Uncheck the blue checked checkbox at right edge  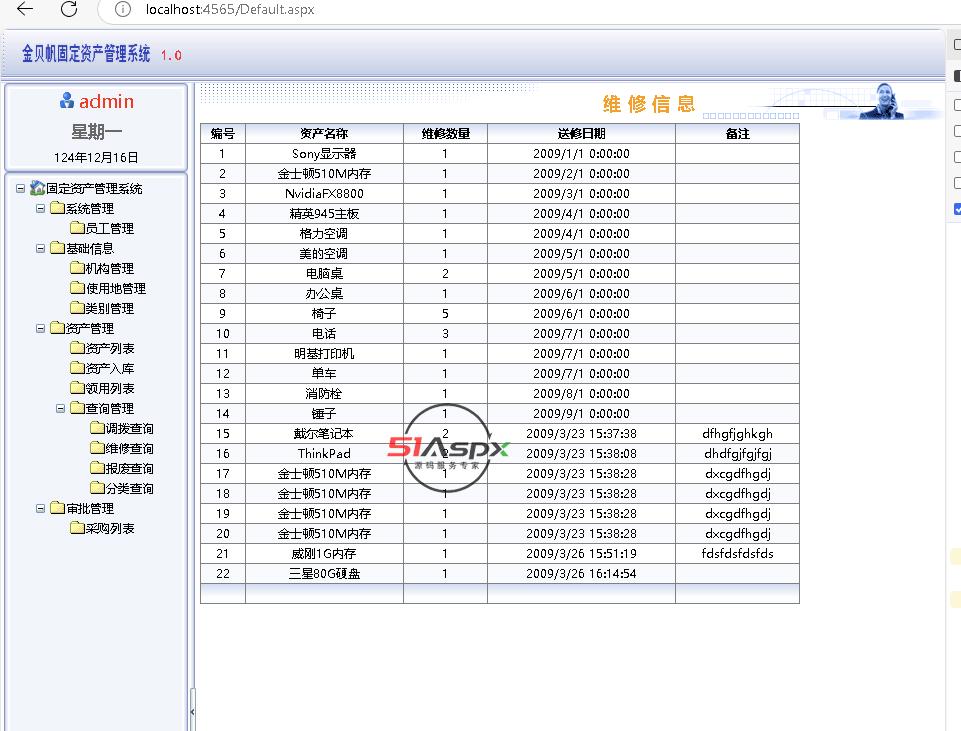tap(957, 209)
